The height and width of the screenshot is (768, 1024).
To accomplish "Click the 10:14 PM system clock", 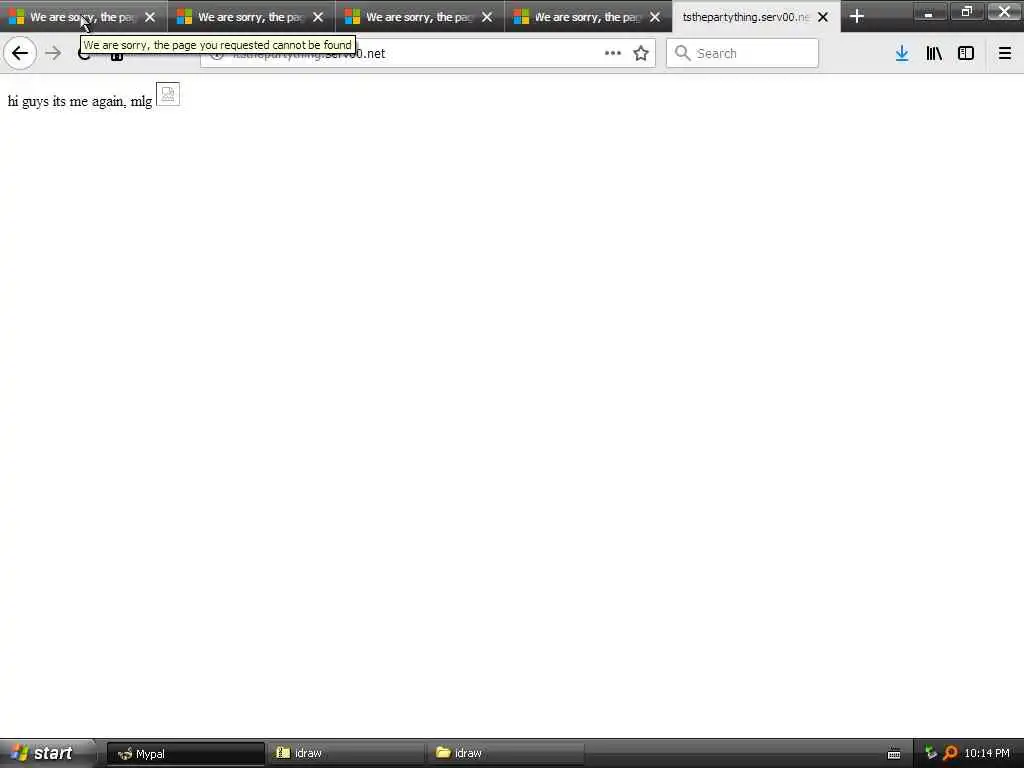I will 987,753.
